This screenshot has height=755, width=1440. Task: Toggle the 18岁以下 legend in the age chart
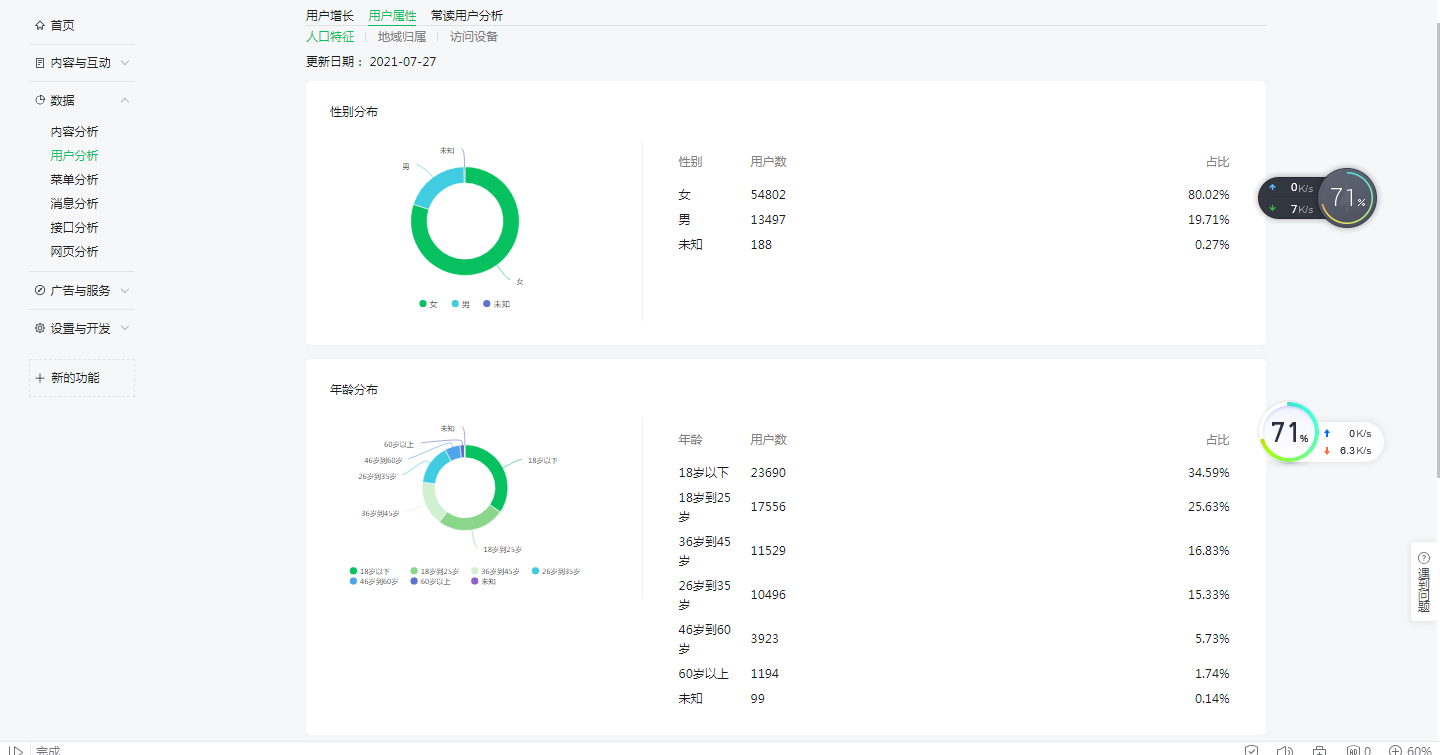tap(370, 571)
